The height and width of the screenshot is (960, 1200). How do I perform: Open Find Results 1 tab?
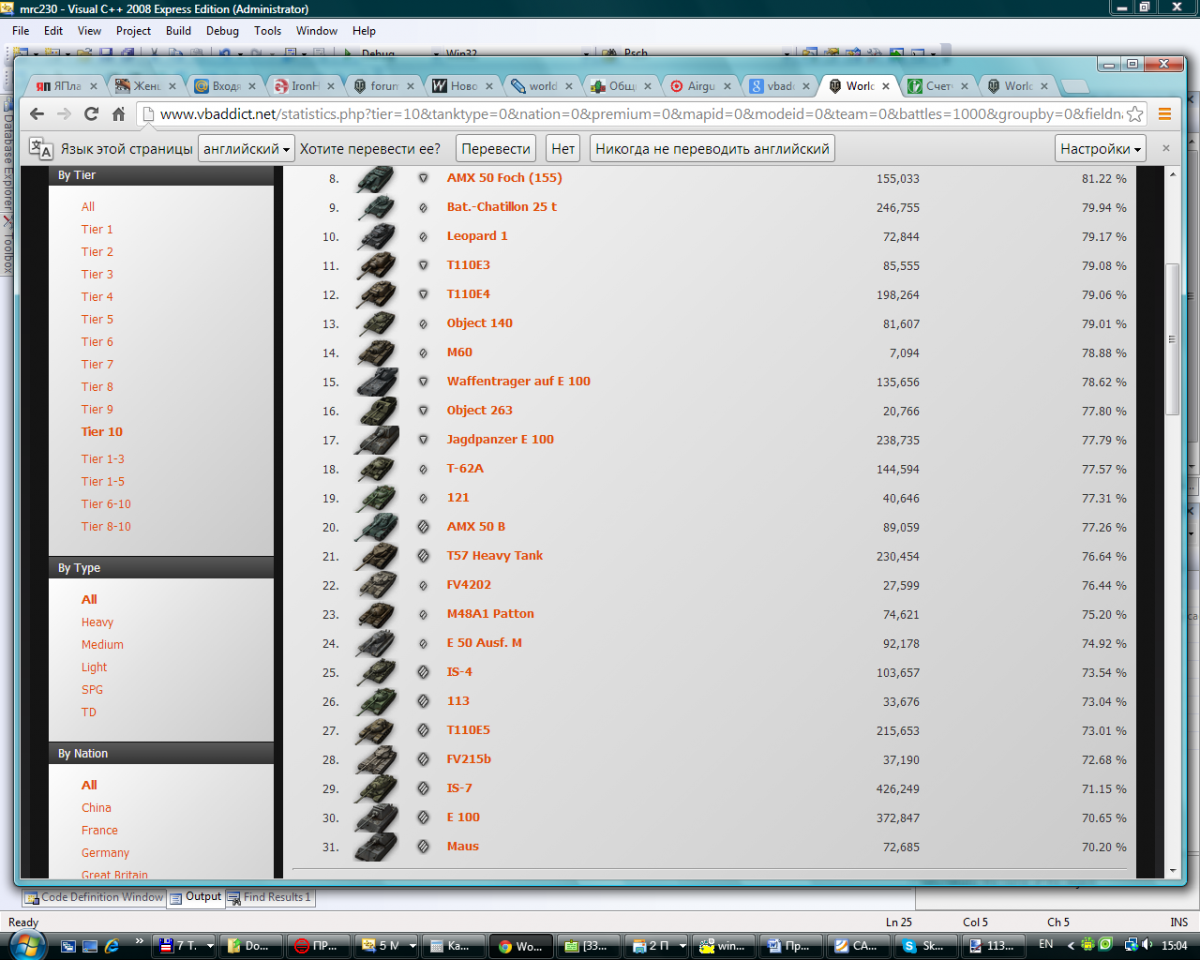coord(269,897)
